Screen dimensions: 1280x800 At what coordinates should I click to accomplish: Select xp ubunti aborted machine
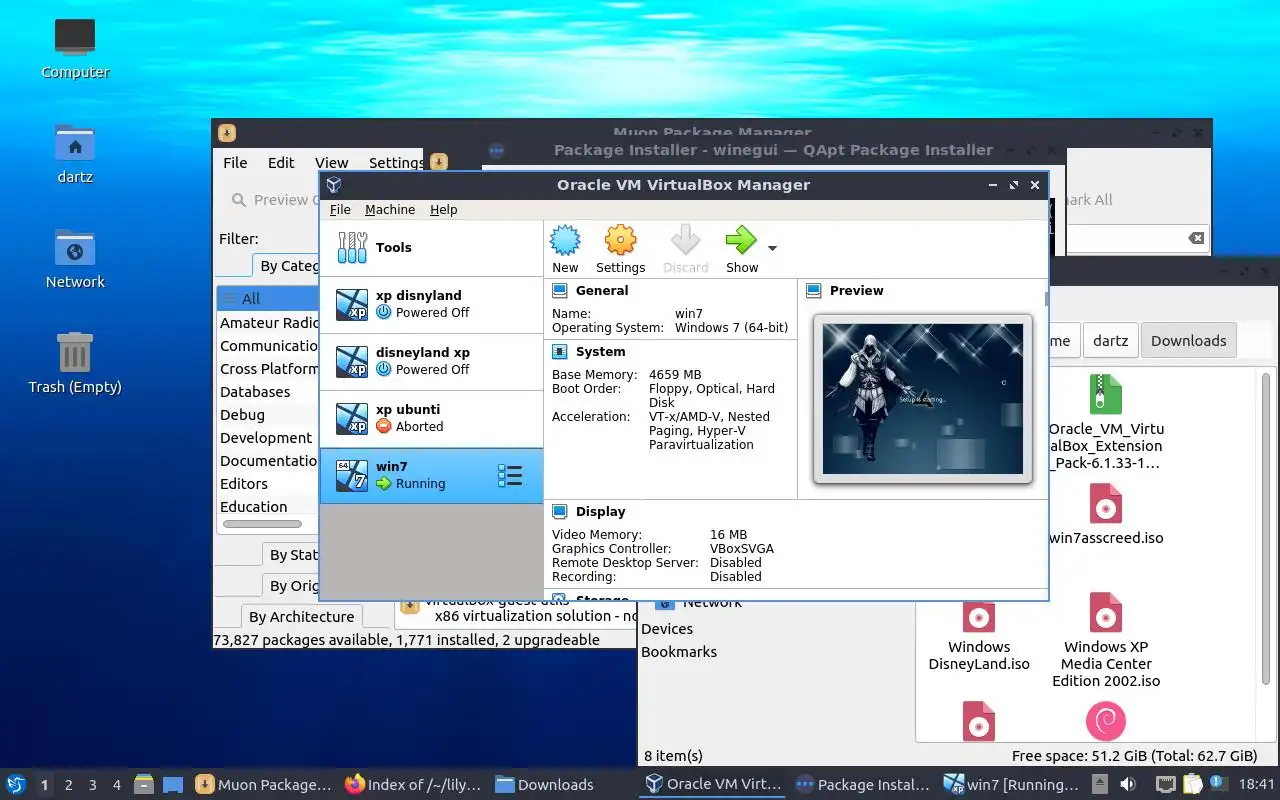pyautogui.click(x=432, y=418)
